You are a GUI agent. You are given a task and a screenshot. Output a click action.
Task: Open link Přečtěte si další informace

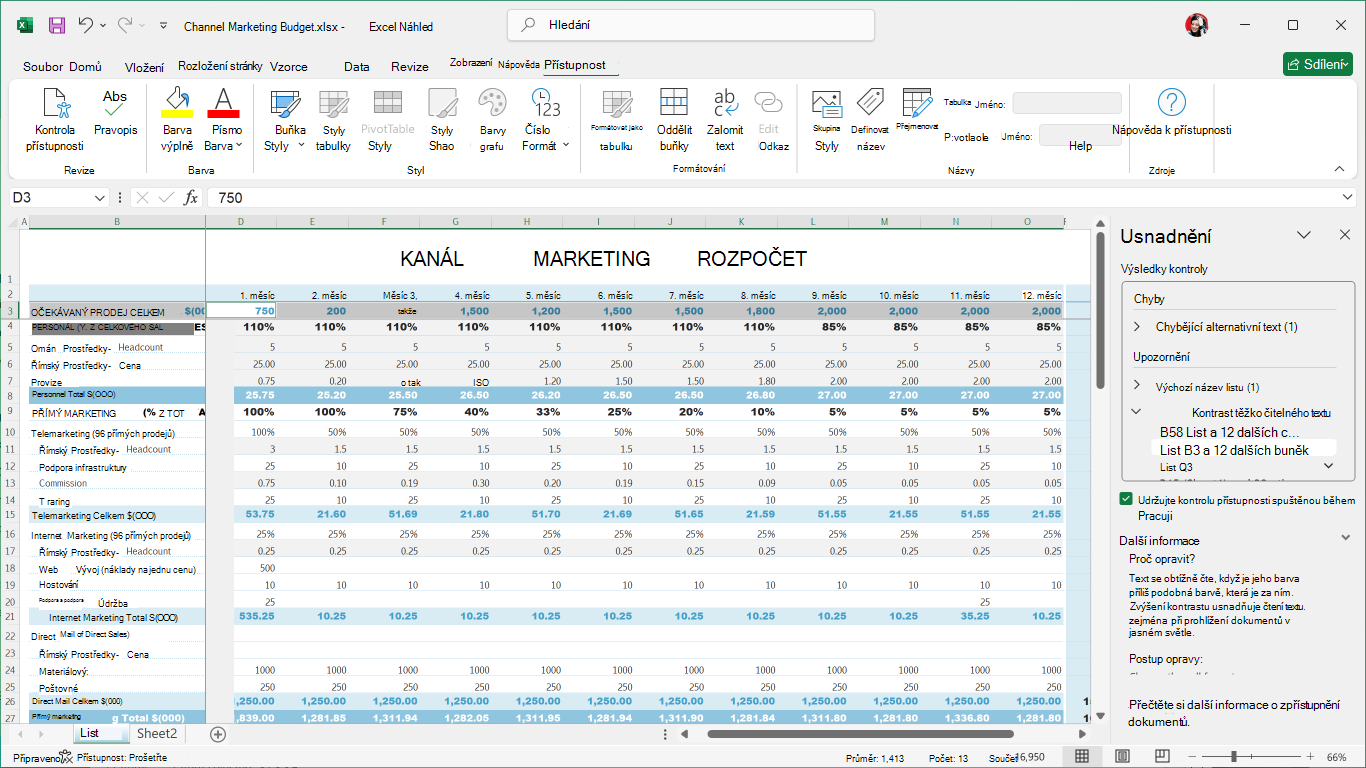coord(1234,713)
